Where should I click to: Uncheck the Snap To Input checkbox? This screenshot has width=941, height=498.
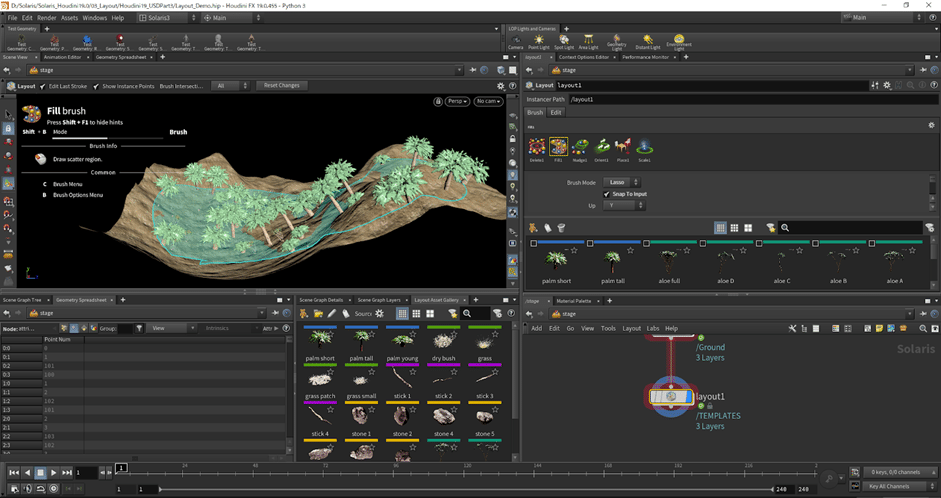click(608, 194)
